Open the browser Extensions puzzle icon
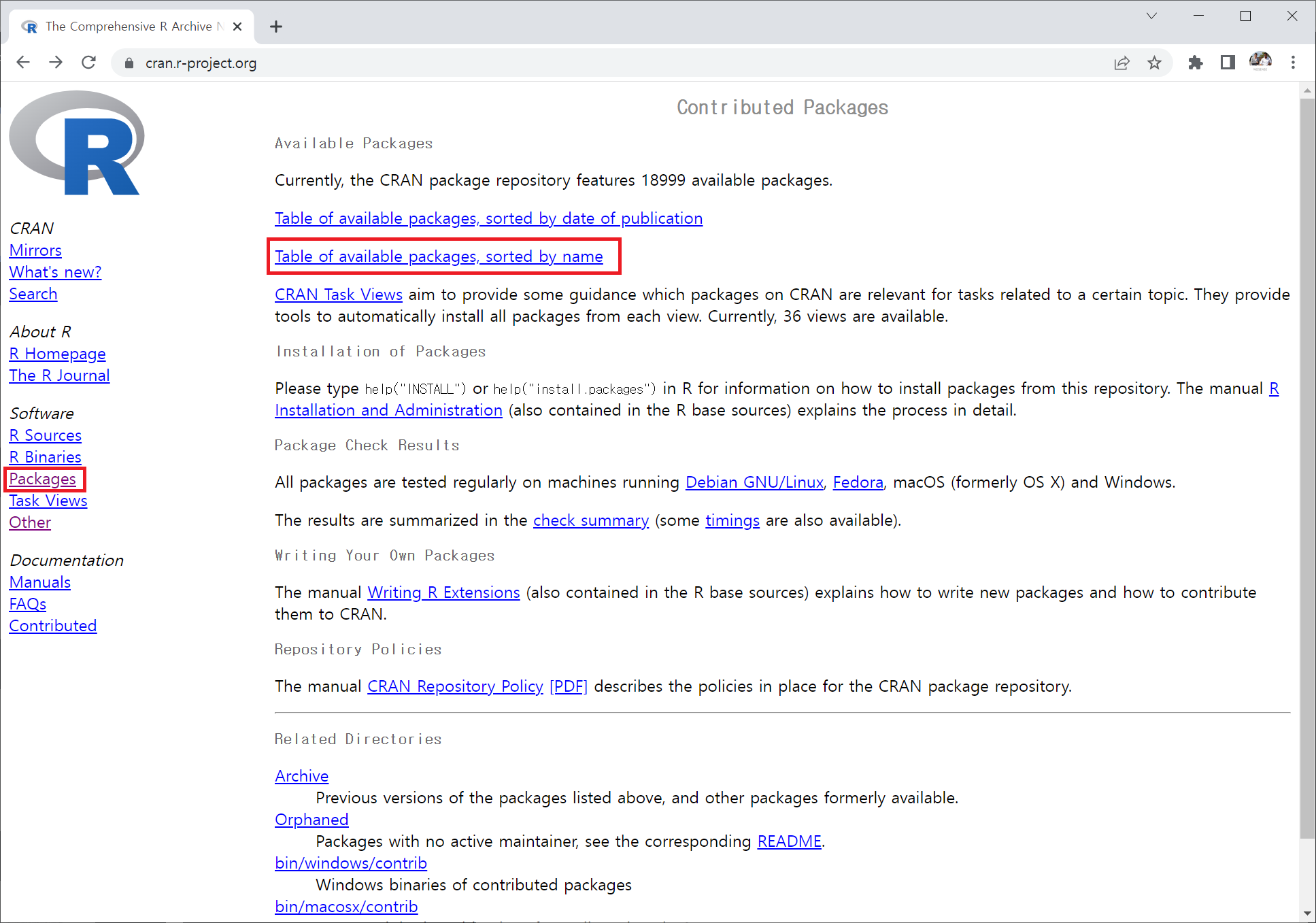Screen dimensions: 1316x923 [1195, 63]
